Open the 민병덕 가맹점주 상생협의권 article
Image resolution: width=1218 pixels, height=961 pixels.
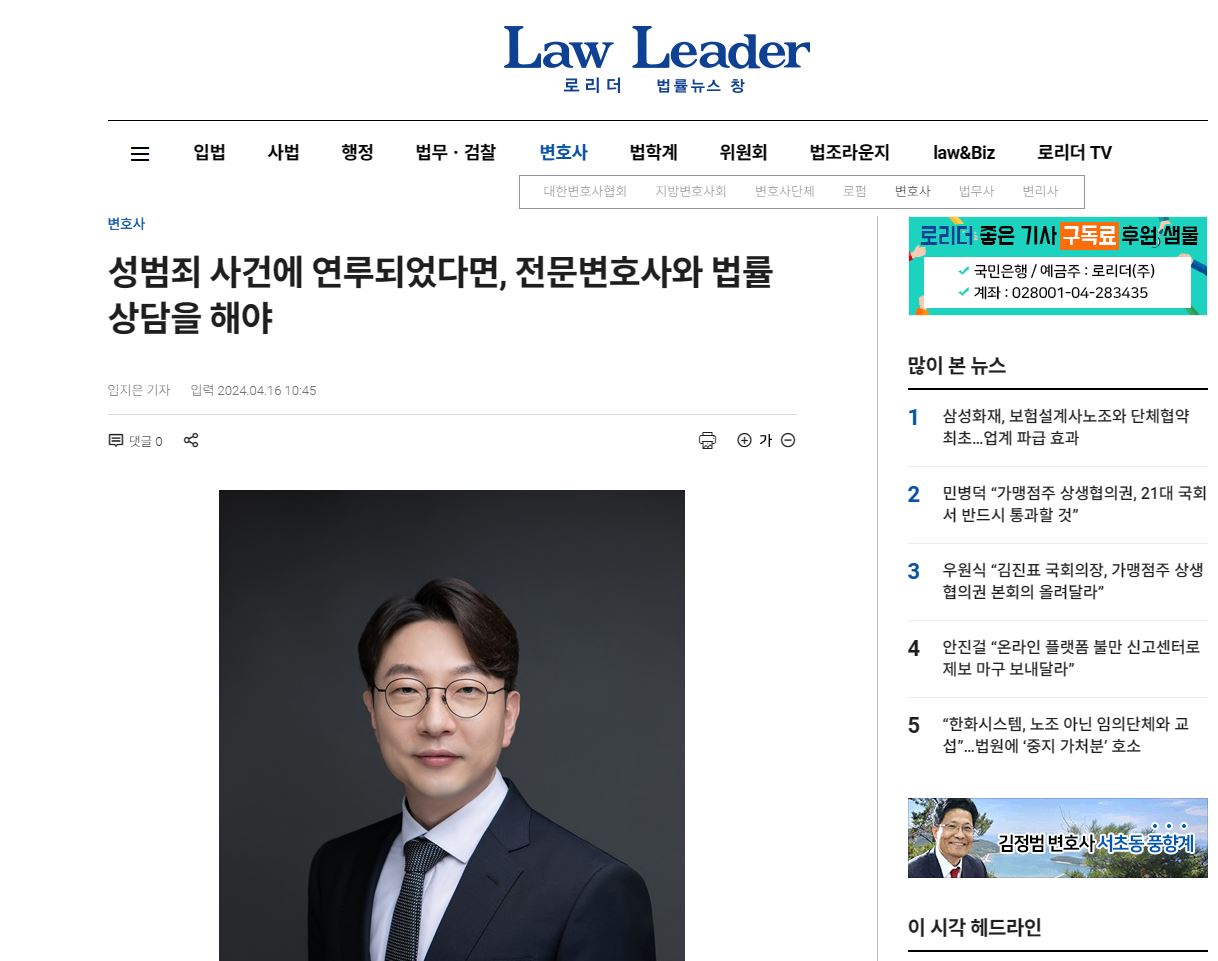pyautogui.click(x=1074, y=504)
